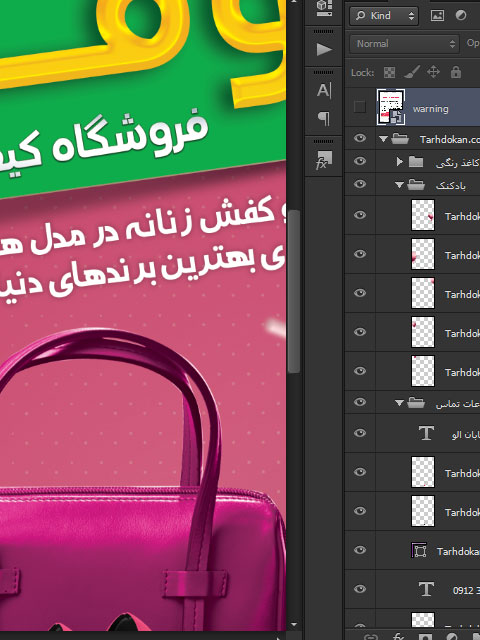Select the warning layer thumbnail
The image size is (480, 640).
(391, 107)
